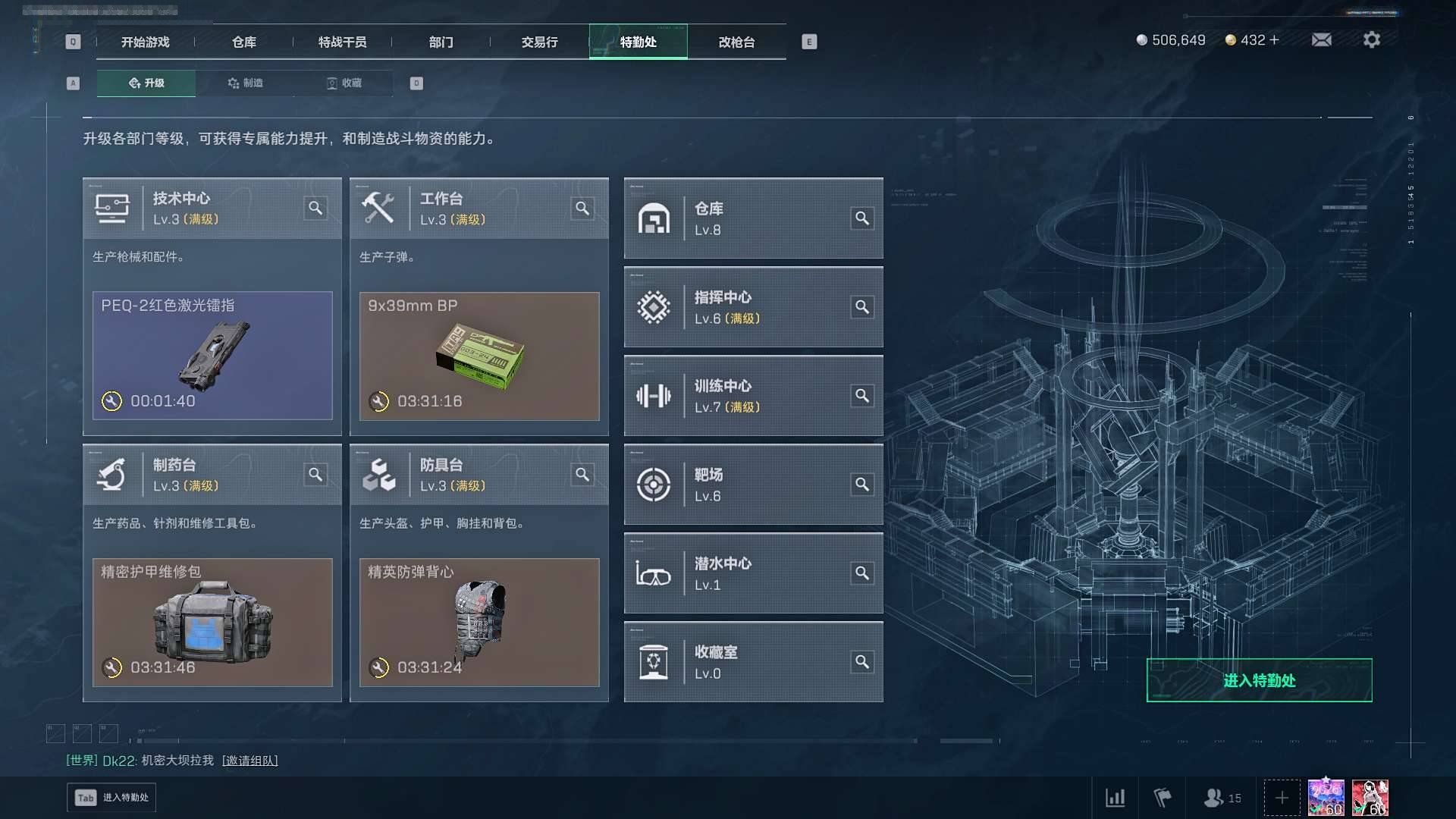Screen dimensions: 1456x819
Task: Select the 精英防弹背心 production item
Action: (x=479, y=623)
